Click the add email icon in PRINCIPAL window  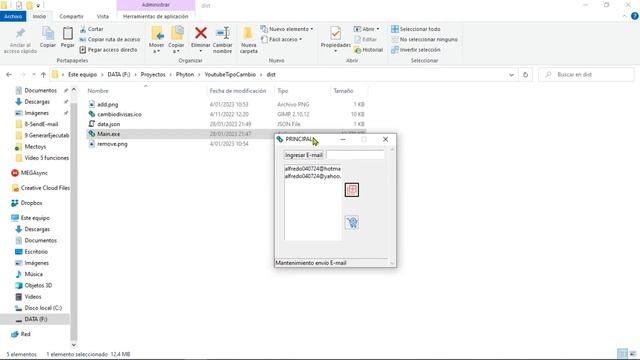point(351,190)
